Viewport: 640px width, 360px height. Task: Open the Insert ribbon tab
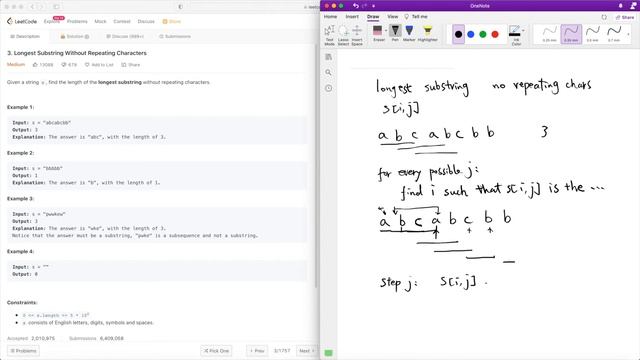[352, 17]
